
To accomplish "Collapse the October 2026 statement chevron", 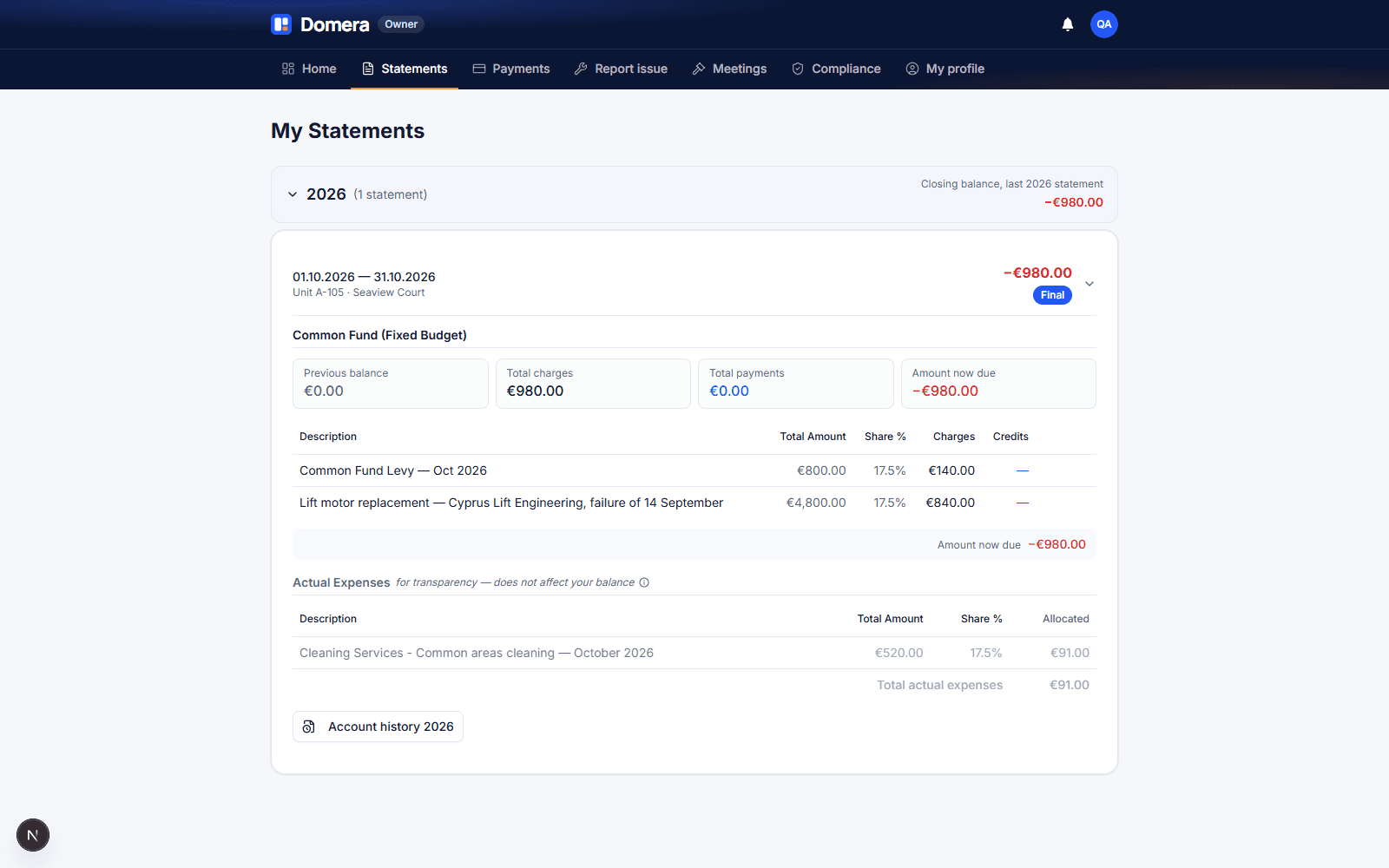I will click(x=1089, y=284).
